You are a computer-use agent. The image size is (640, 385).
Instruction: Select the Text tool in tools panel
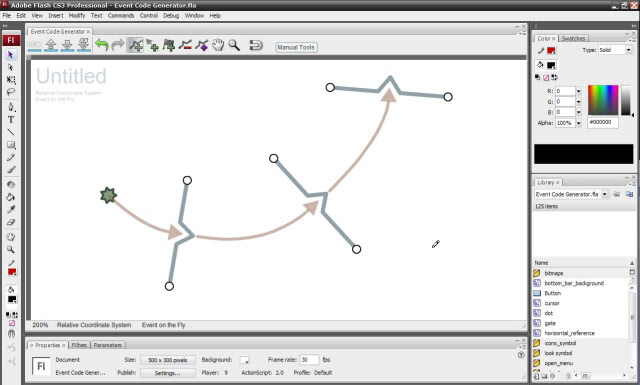pyautogui.click(x=11, y=120)
